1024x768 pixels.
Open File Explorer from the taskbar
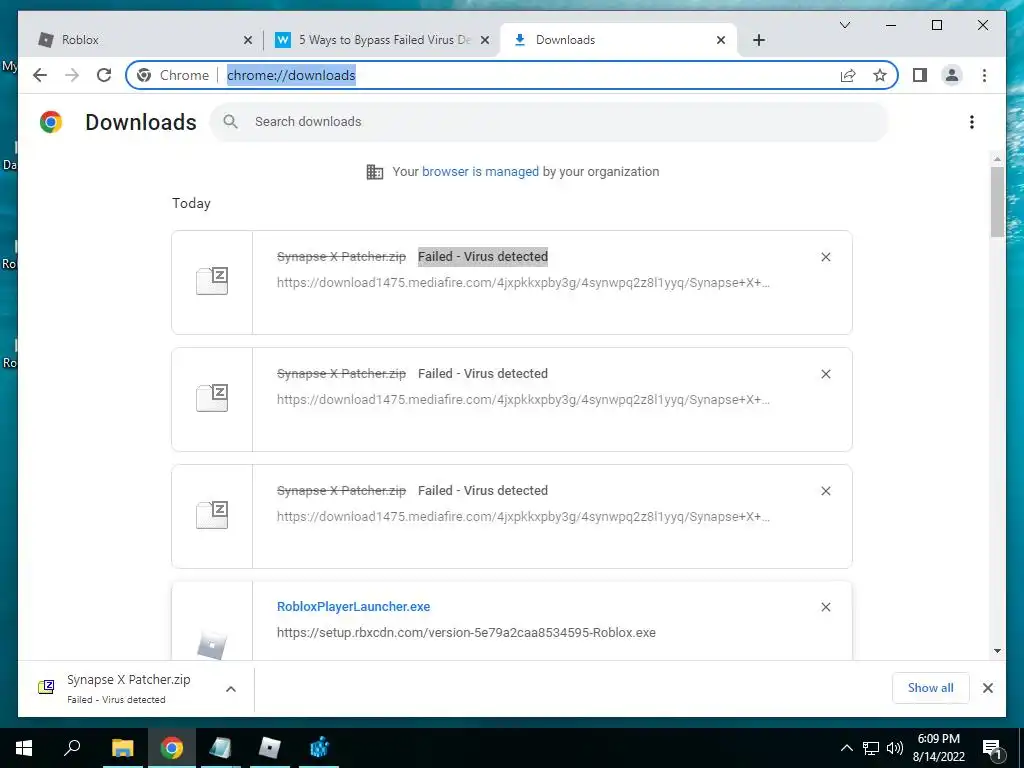click(122, 748)
